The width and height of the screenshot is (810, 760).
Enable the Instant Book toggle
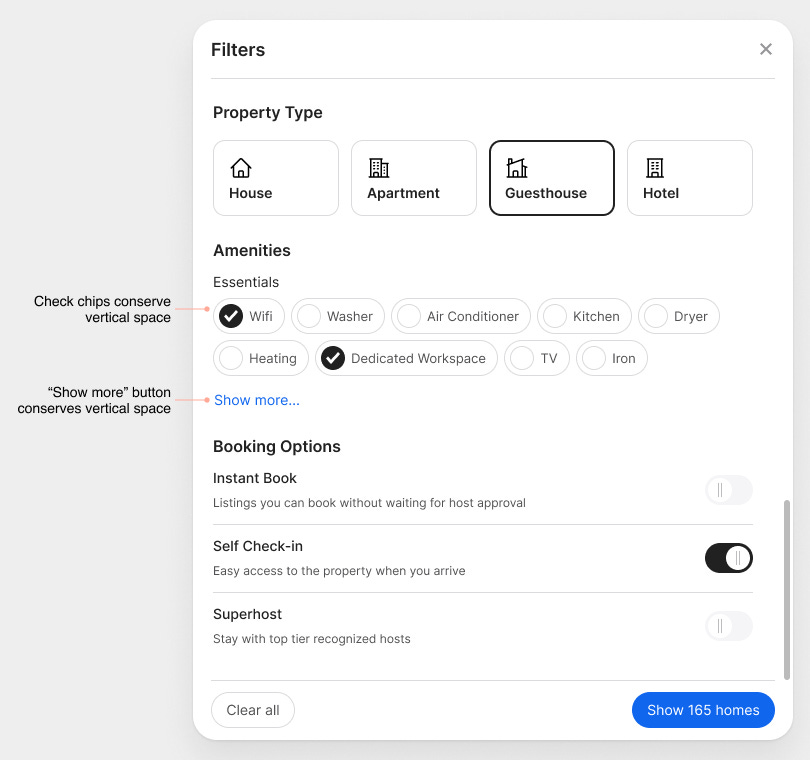pyautogui.click(x=729, y=490)
